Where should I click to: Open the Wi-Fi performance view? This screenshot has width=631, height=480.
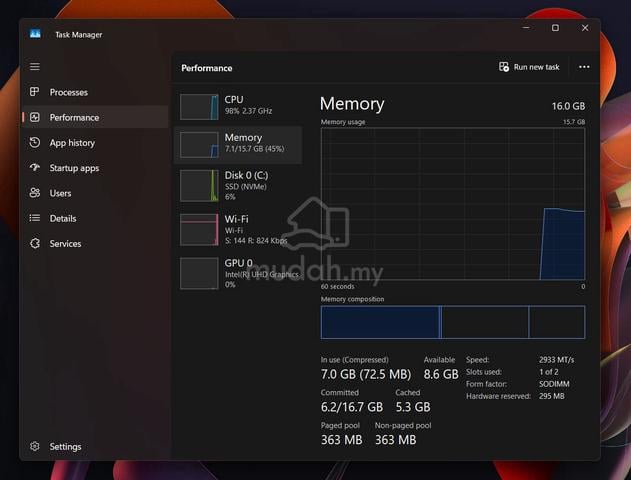point(238,229)
